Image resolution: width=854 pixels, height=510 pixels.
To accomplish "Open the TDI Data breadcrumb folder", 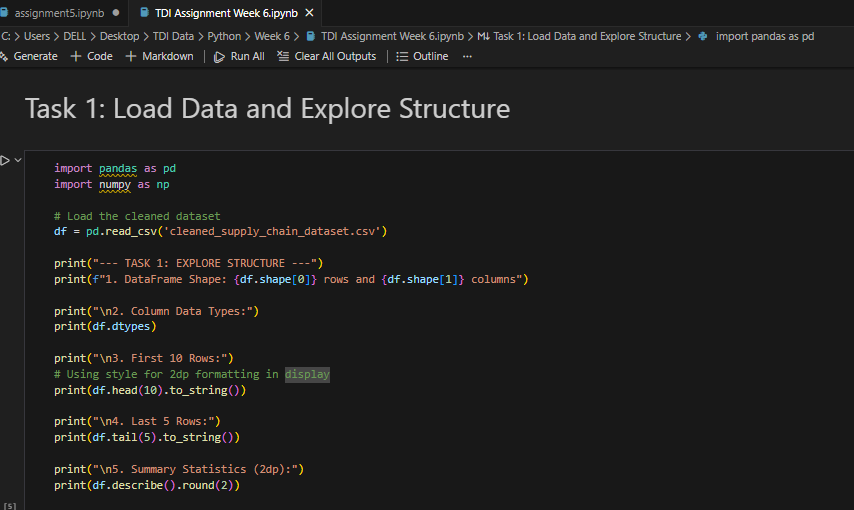I will (173, 37).
